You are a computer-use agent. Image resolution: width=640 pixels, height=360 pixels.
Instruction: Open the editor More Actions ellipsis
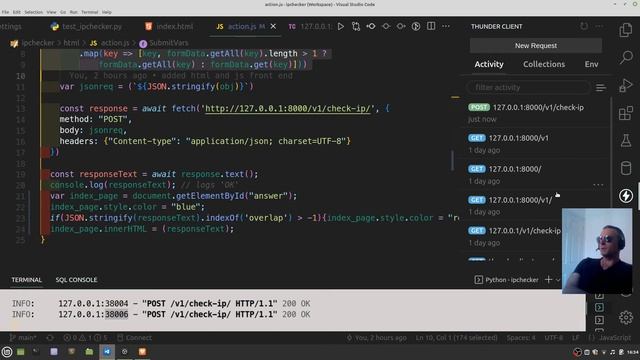click(446, 27)
